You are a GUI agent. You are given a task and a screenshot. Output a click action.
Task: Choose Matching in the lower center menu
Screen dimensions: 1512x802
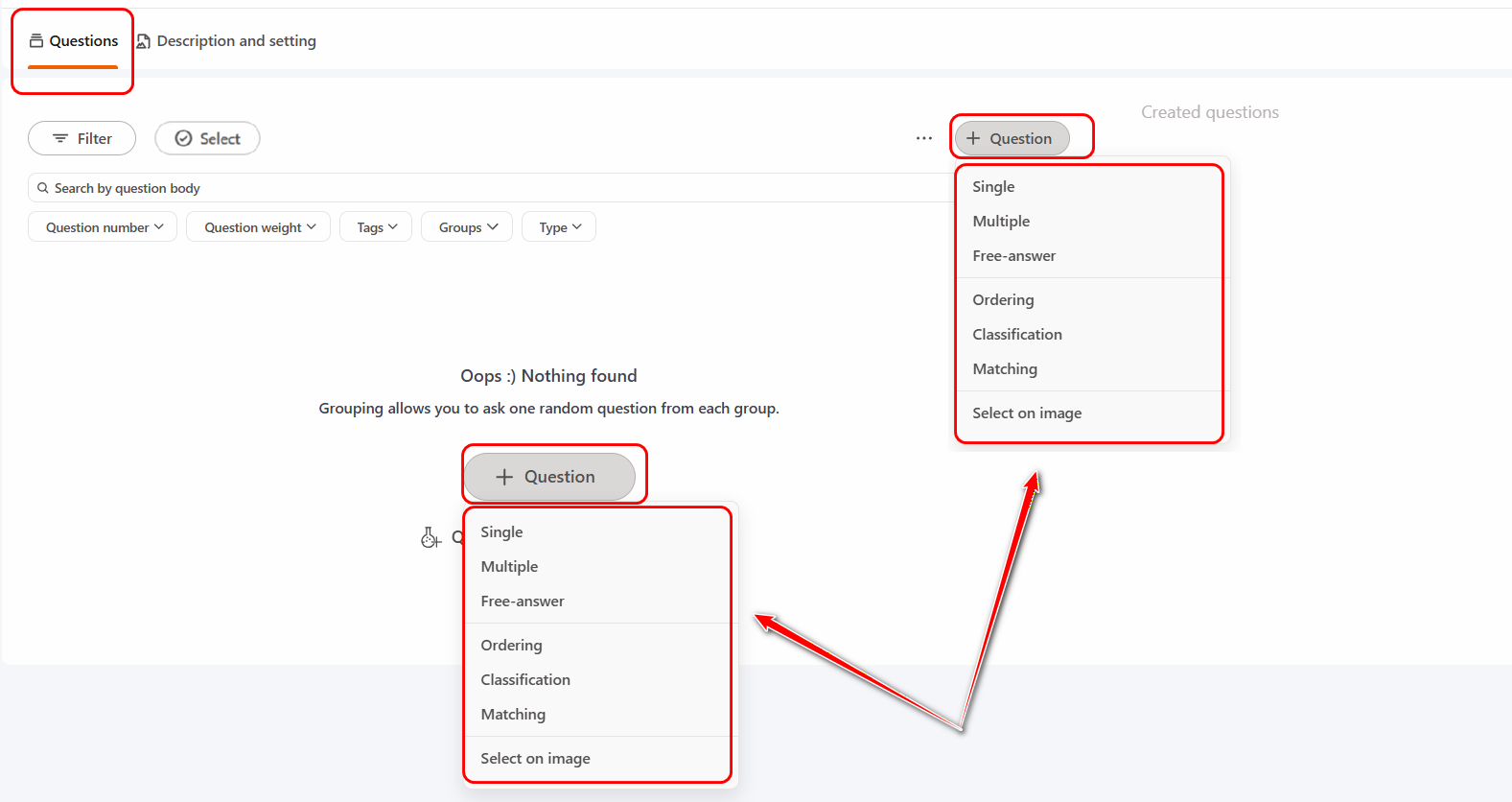[513, 715]
